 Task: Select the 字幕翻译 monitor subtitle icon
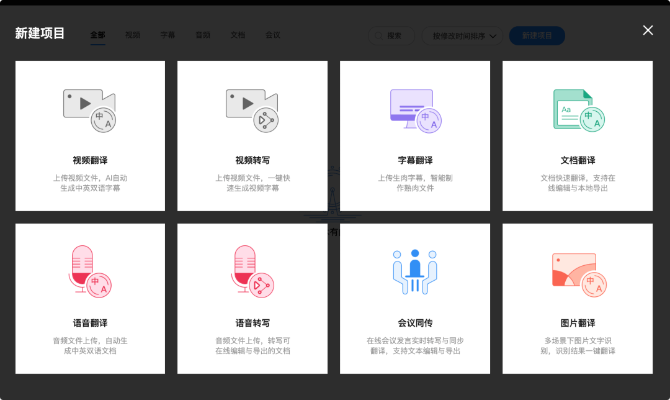[415, 109]
